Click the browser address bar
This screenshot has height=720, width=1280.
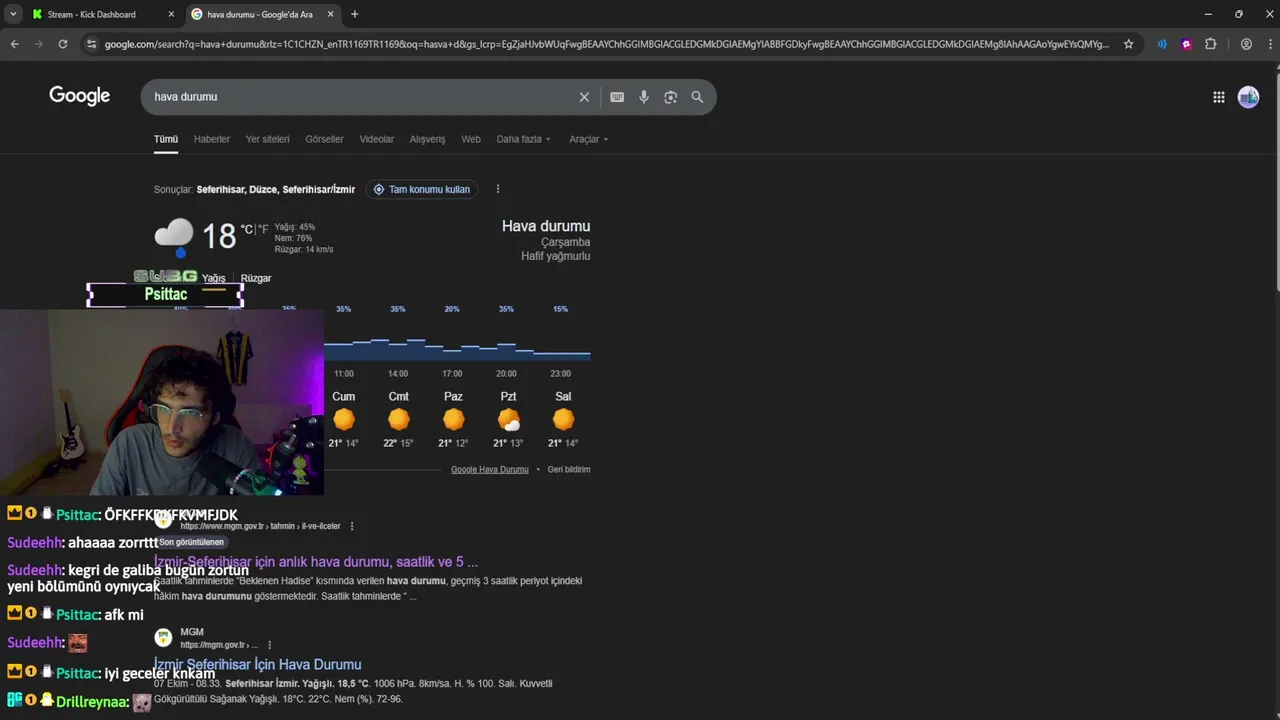pos(605,44)
